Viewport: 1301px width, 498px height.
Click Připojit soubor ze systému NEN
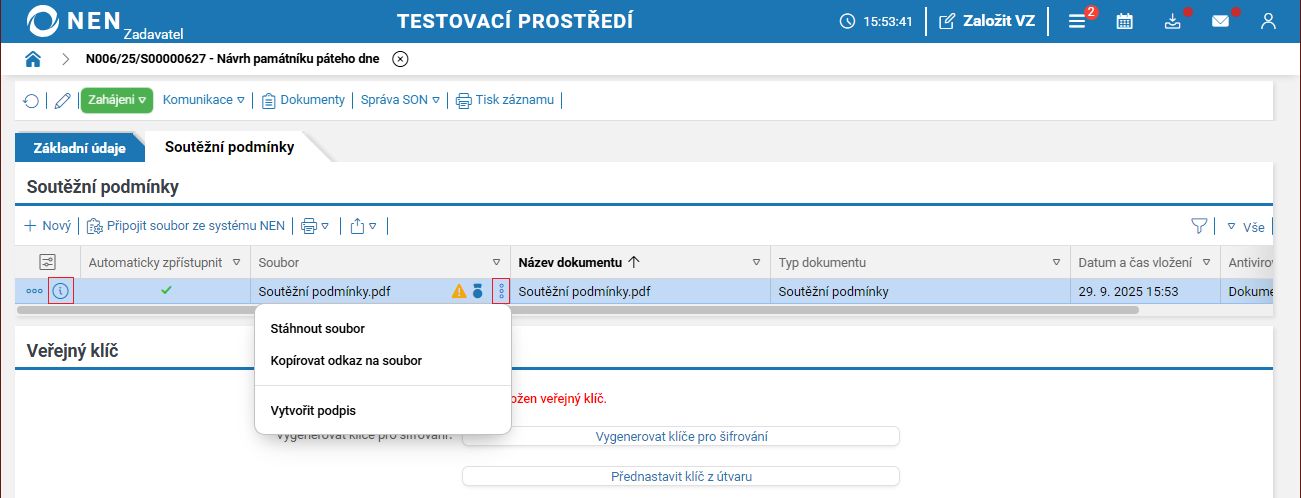pyautogui.click(x=186, y=226)
